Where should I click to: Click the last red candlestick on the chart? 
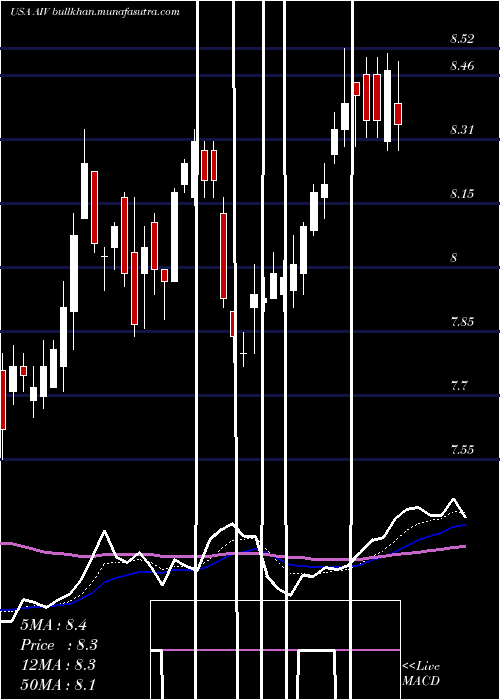(398, 114)
